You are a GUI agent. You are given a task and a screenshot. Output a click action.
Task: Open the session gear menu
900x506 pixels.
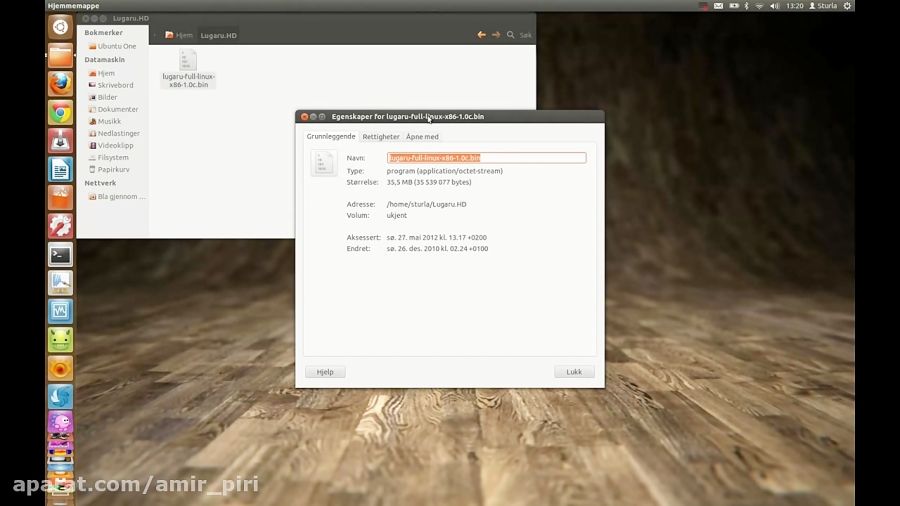pos(847,6)
